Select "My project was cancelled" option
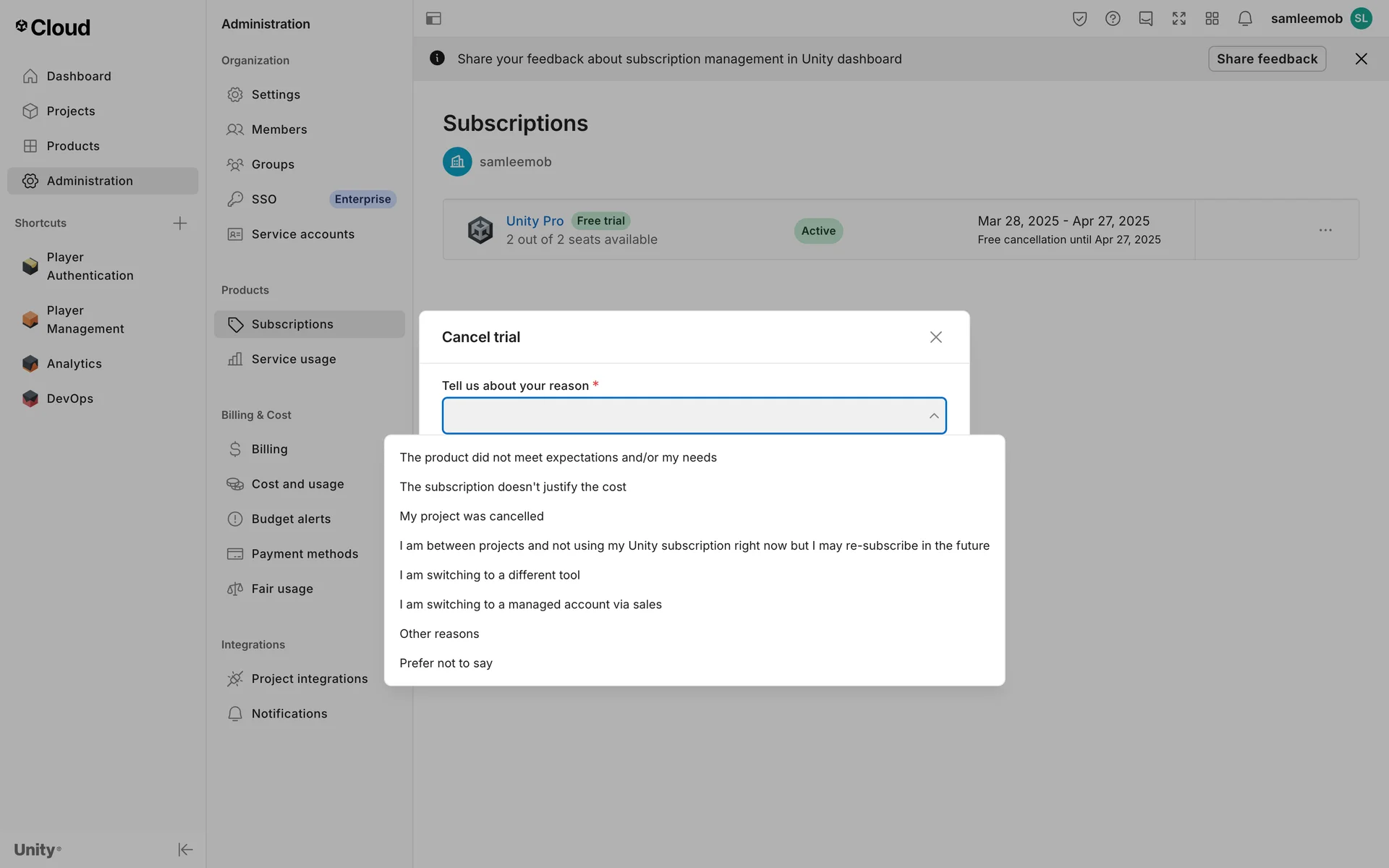The width and height of the screenshot is (1389, 868). pyautogui.click(x=472, y=516)
